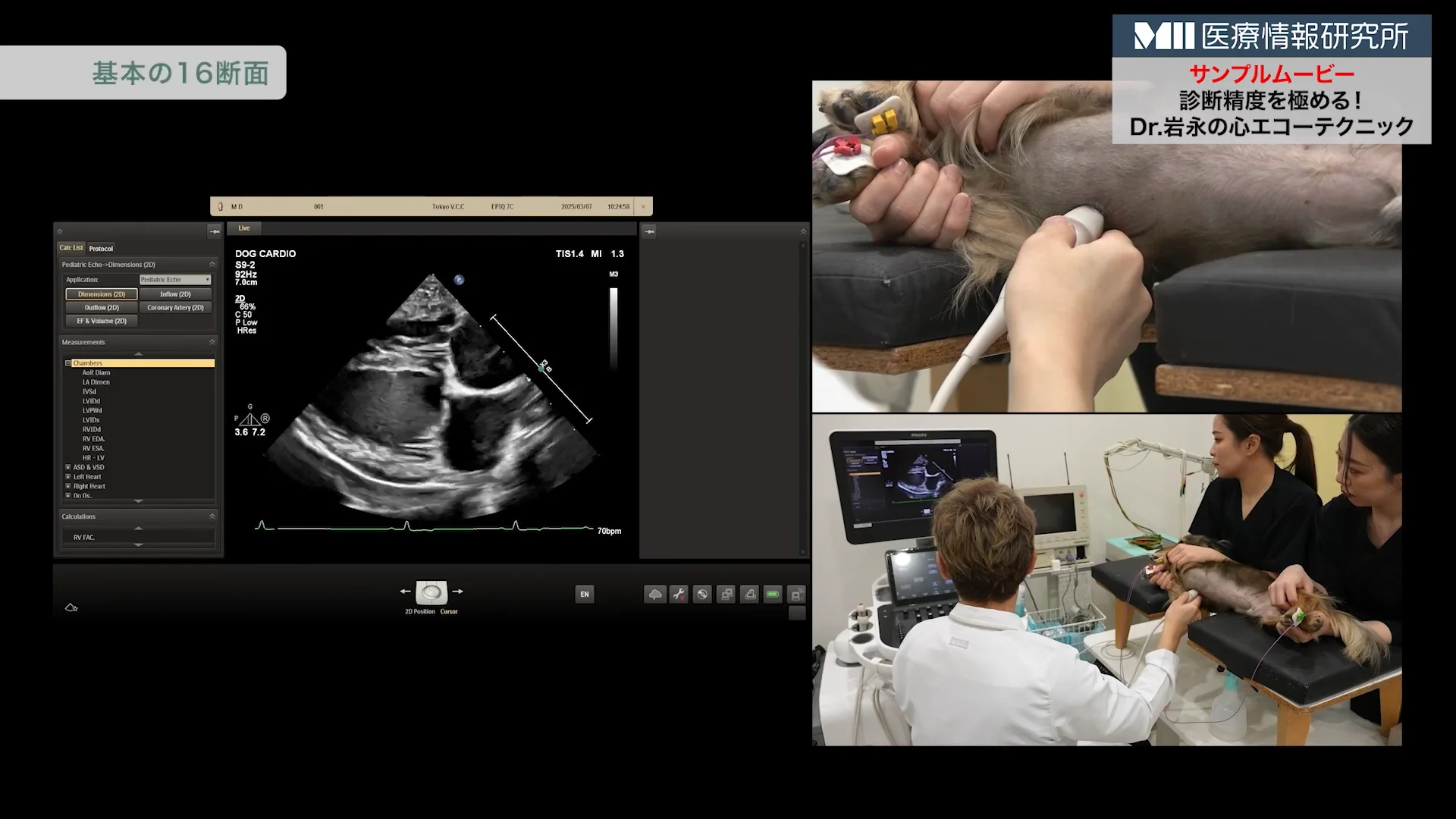Open the network connection icon
Image resolution: width=1456 pixels, height=819 pixels.
click(726, 595)
